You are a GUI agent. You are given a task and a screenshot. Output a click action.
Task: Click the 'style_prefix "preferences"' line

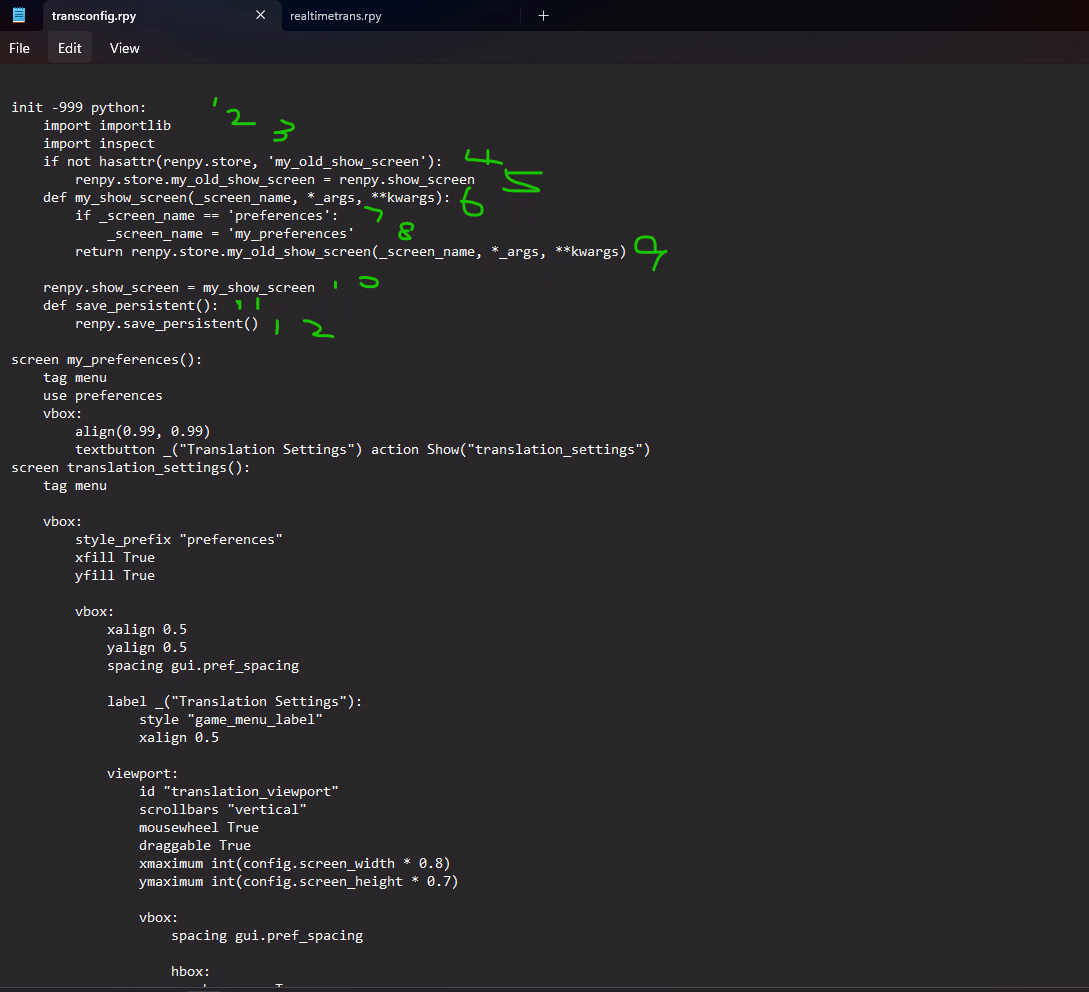(x=179, y=540)
